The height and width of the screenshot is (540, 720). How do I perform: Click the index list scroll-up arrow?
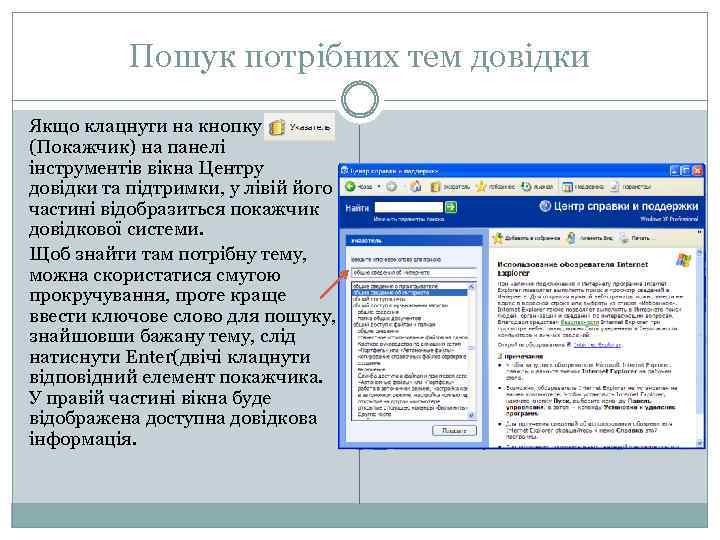471,287
